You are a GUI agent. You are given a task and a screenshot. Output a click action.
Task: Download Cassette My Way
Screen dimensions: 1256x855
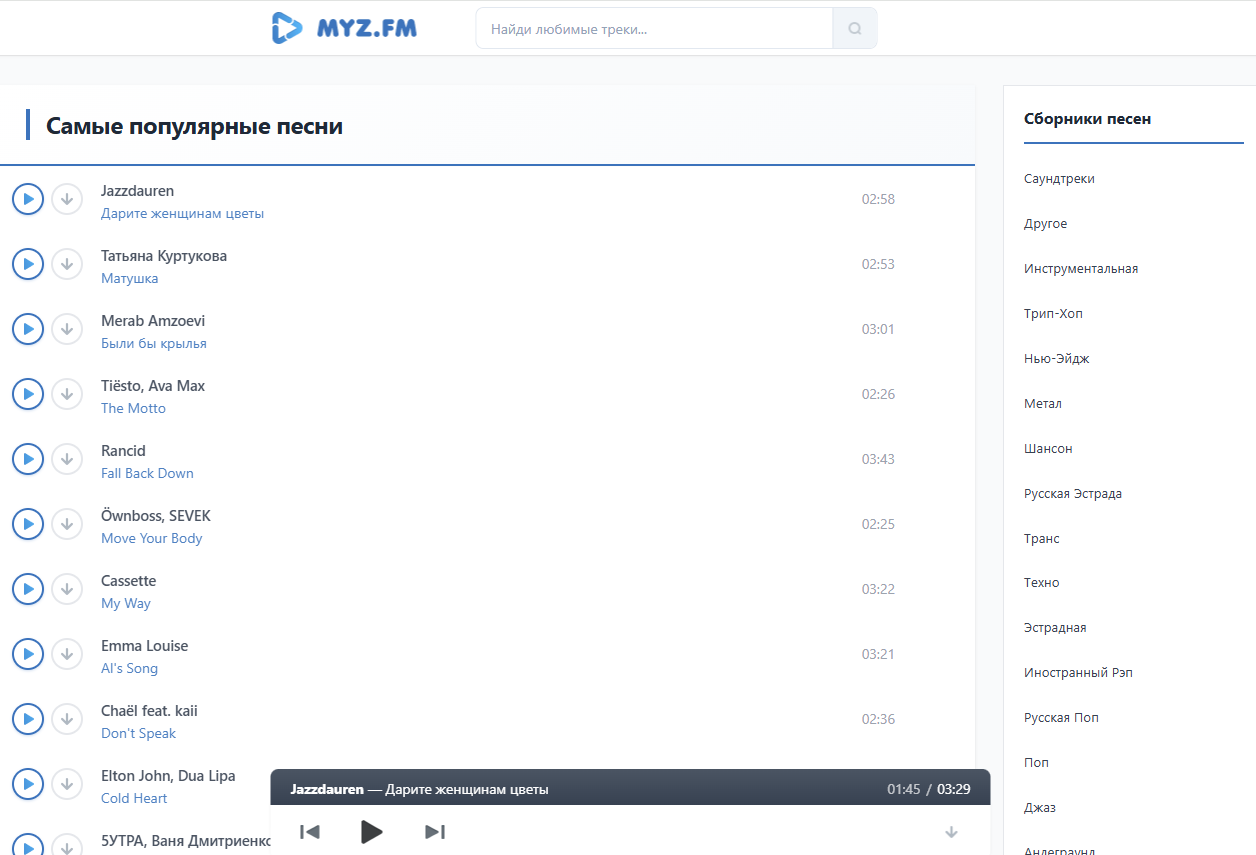pyautogui.click(x=67, y=589)
